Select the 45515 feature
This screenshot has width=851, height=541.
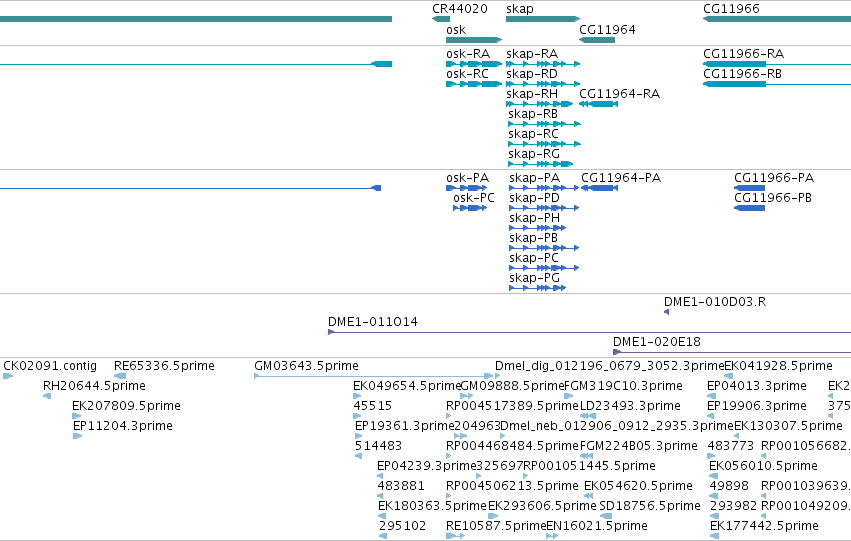click(357, 416)
